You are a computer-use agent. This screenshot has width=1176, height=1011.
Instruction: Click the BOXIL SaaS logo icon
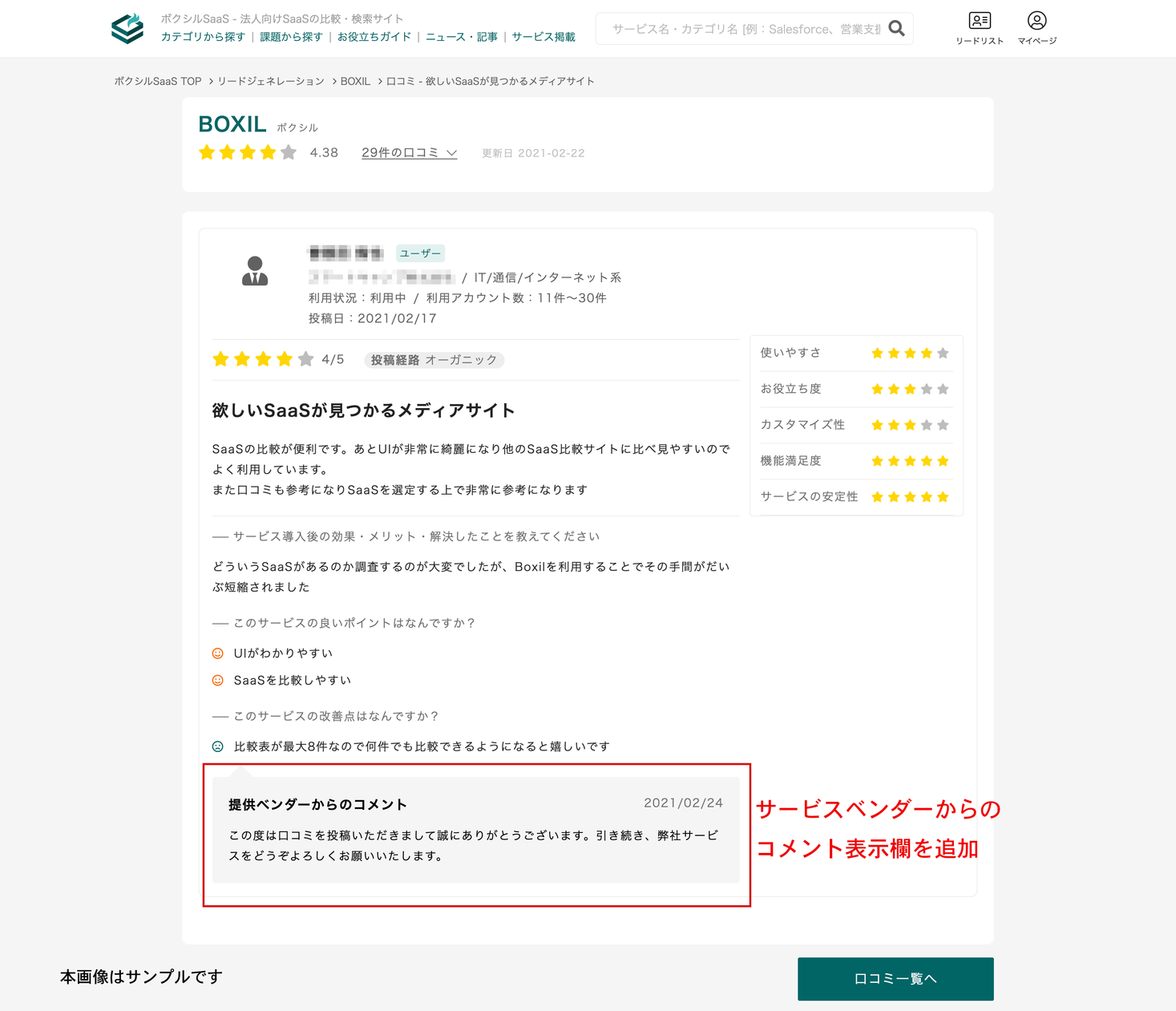tap(127, 28)
